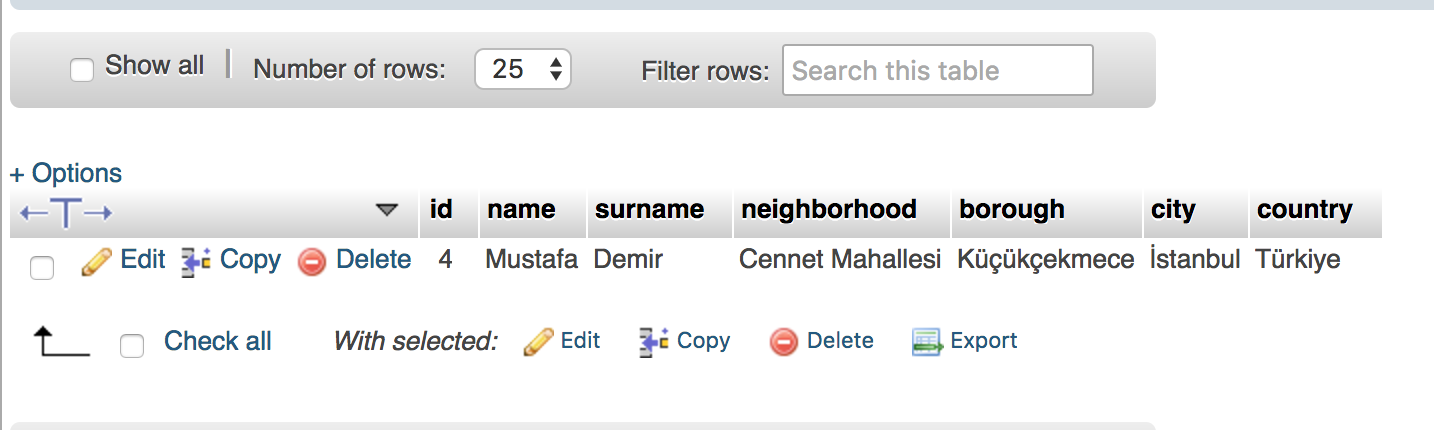
Task: Click the With selected Copy icon
Action: pos(653,342)
